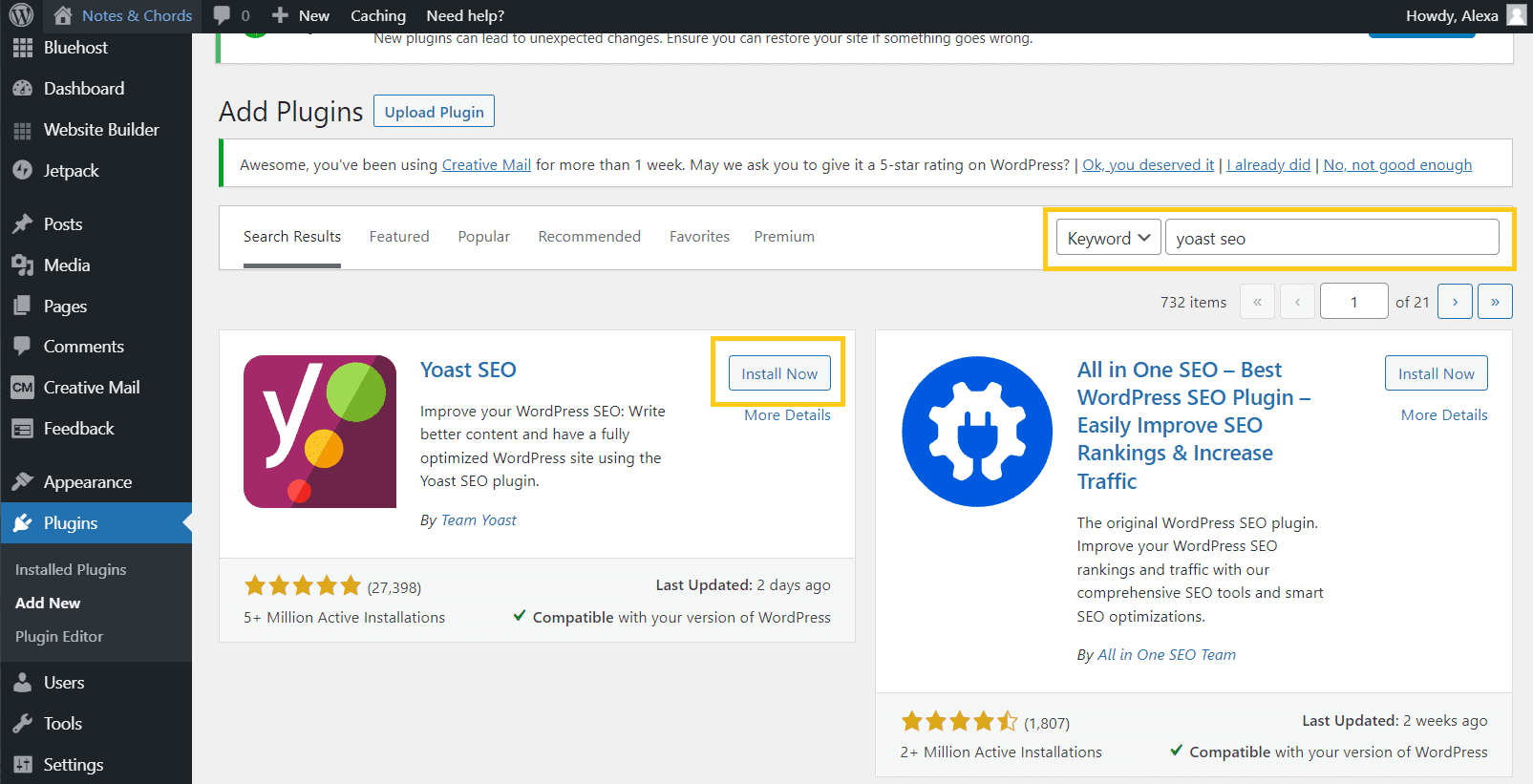Click the 'I already did' link

point(1268,165)
